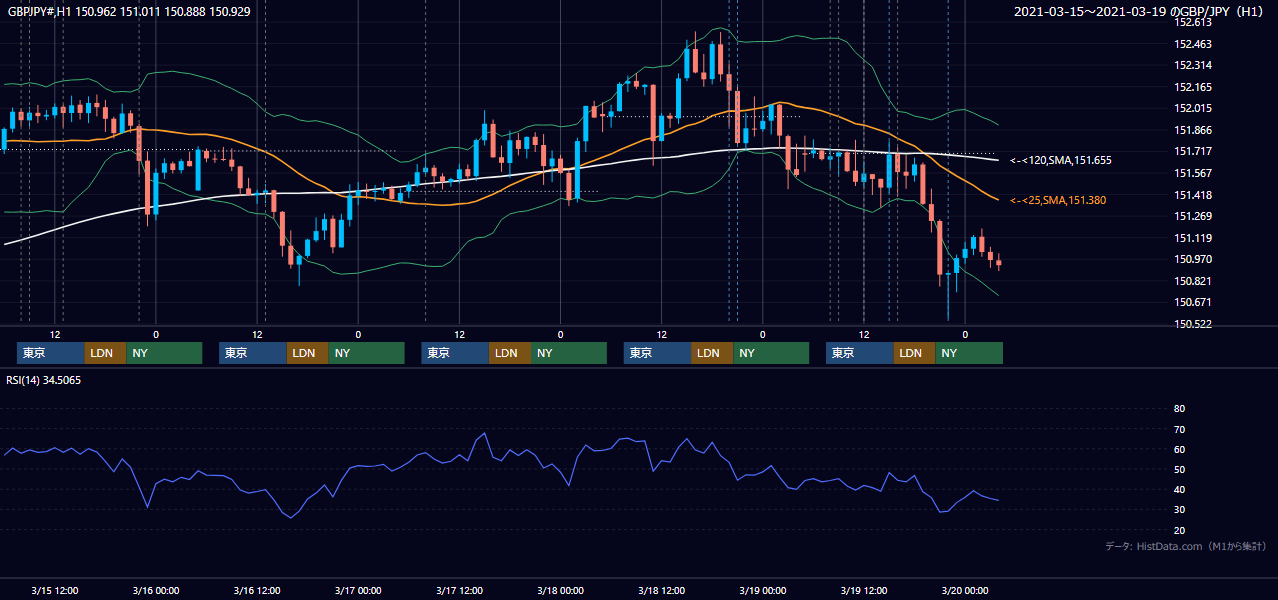Click price axis value 151.567
The width and height of the screenshot is (1278, 600).
1193,173
